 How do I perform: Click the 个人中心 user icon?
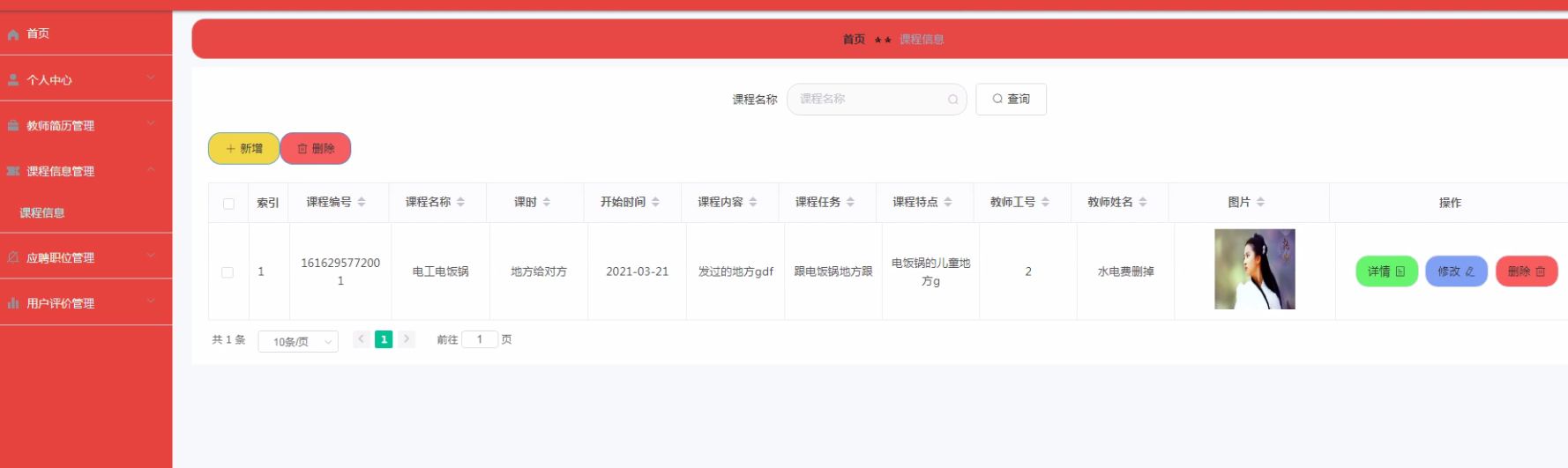click(x=13, y=80)
